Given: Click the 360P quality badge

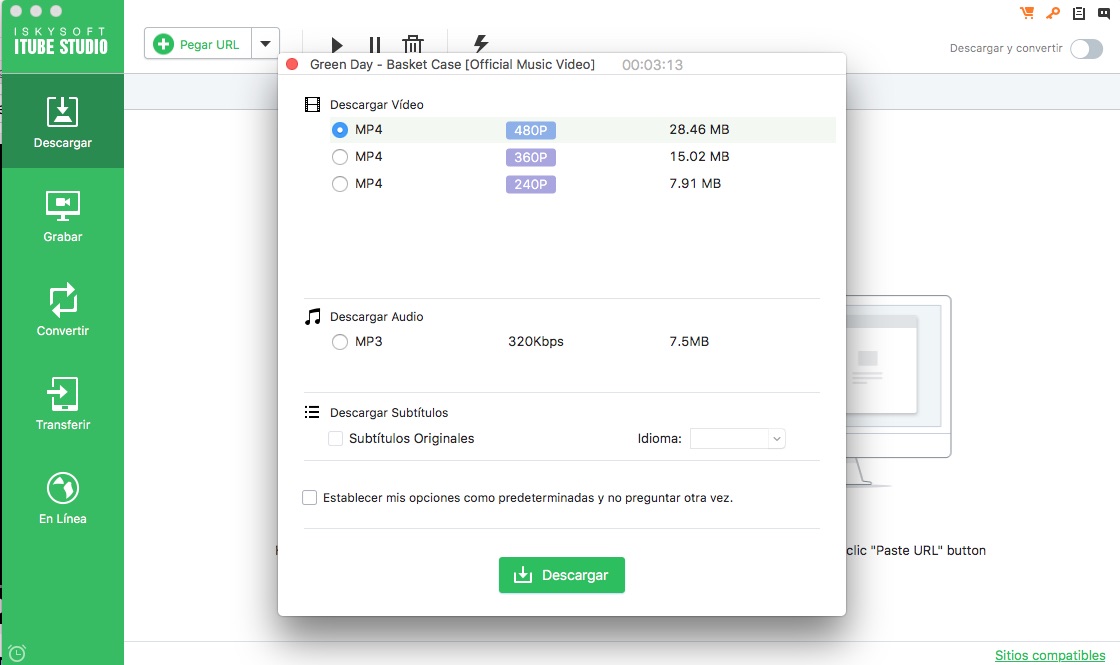Looking at the screenshot, I should (531, 157).
